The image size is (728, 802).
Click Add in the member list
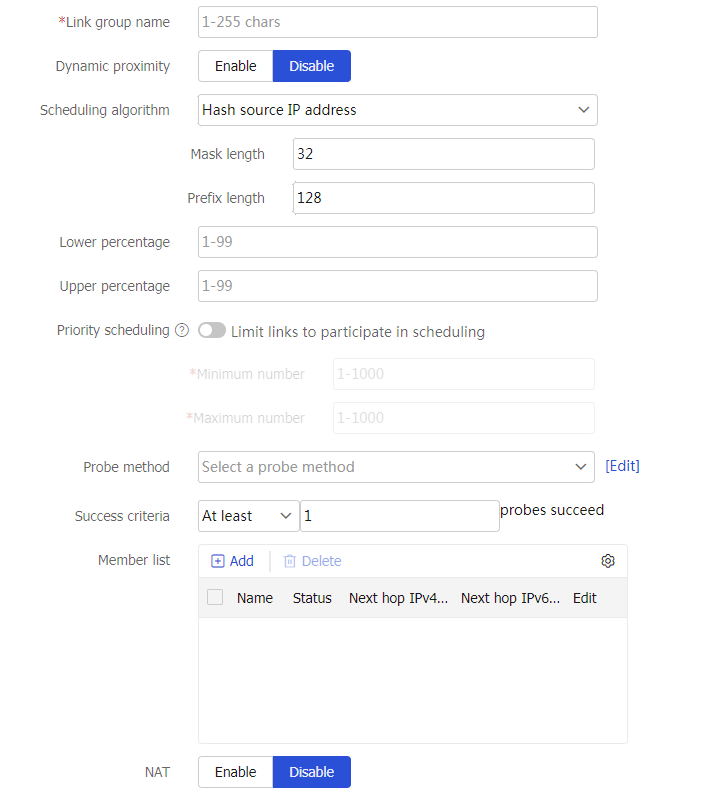233,561
